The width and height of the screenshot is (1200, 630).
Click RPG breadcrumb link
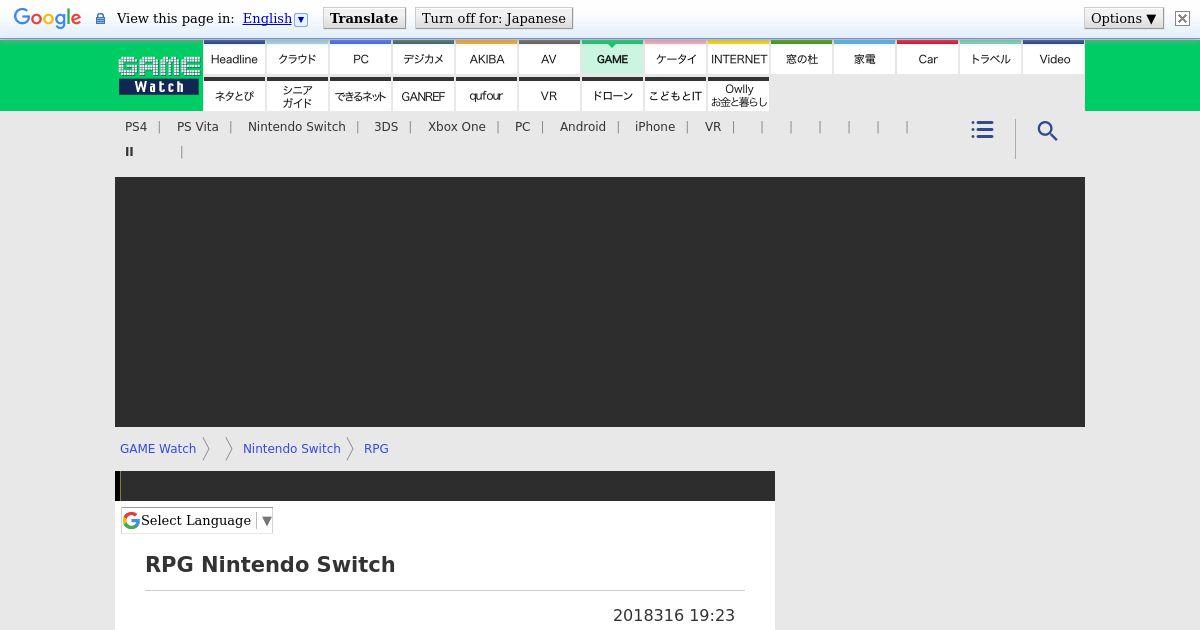tap(376, 449)
